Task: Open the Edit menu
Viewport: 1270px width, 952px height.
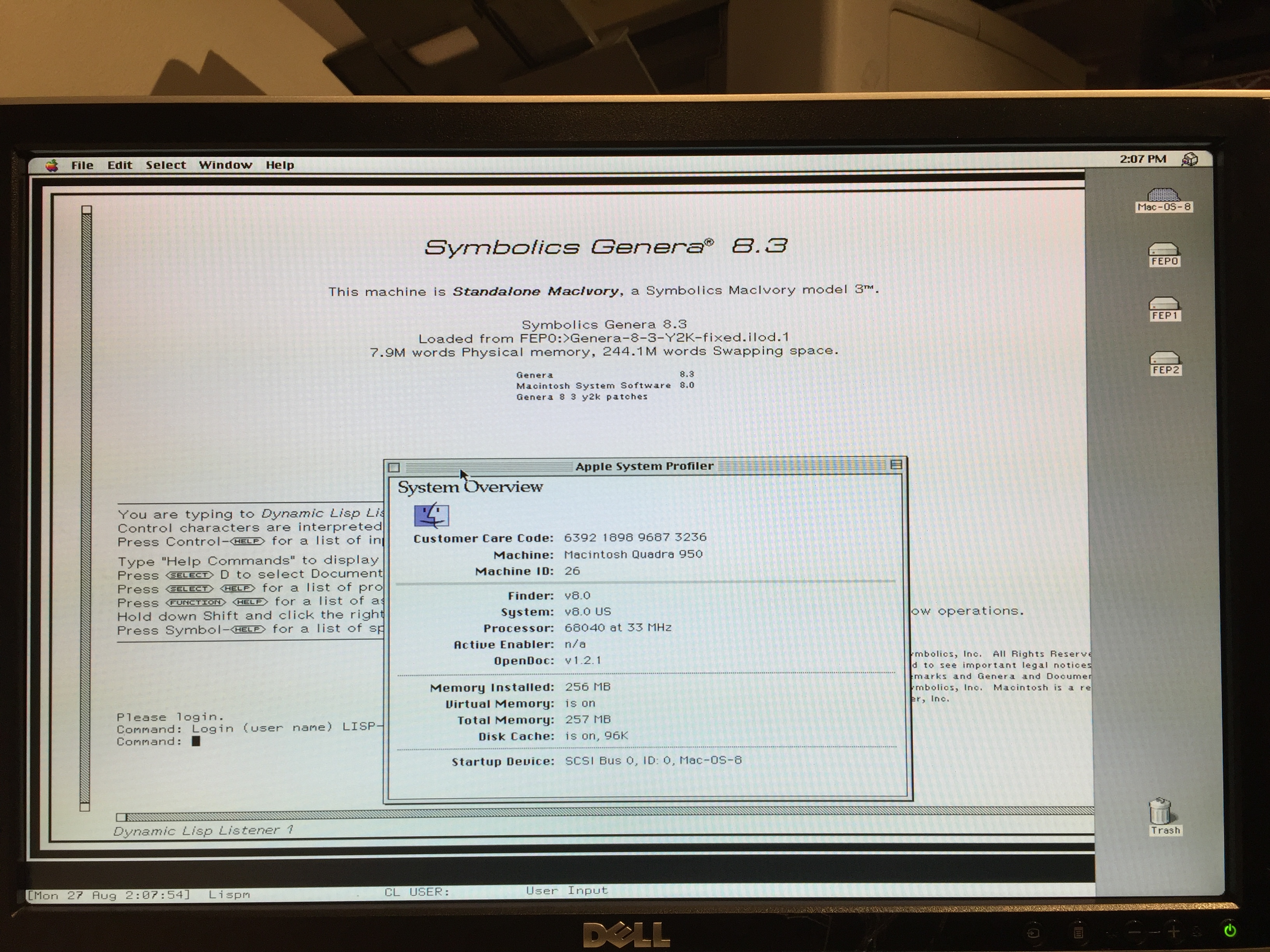Action: [119, 165]
